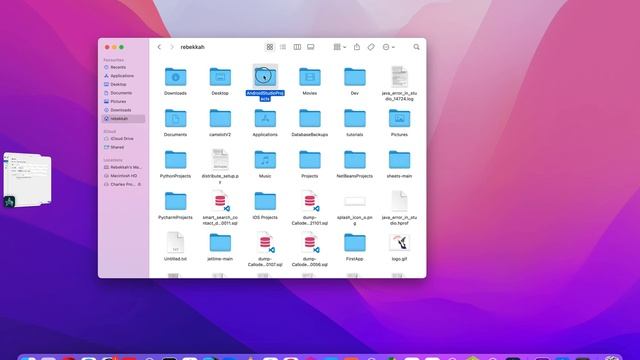Select the Applications folder icon in the file grid
Screen dimensions: 640x360
pos(265,118)
